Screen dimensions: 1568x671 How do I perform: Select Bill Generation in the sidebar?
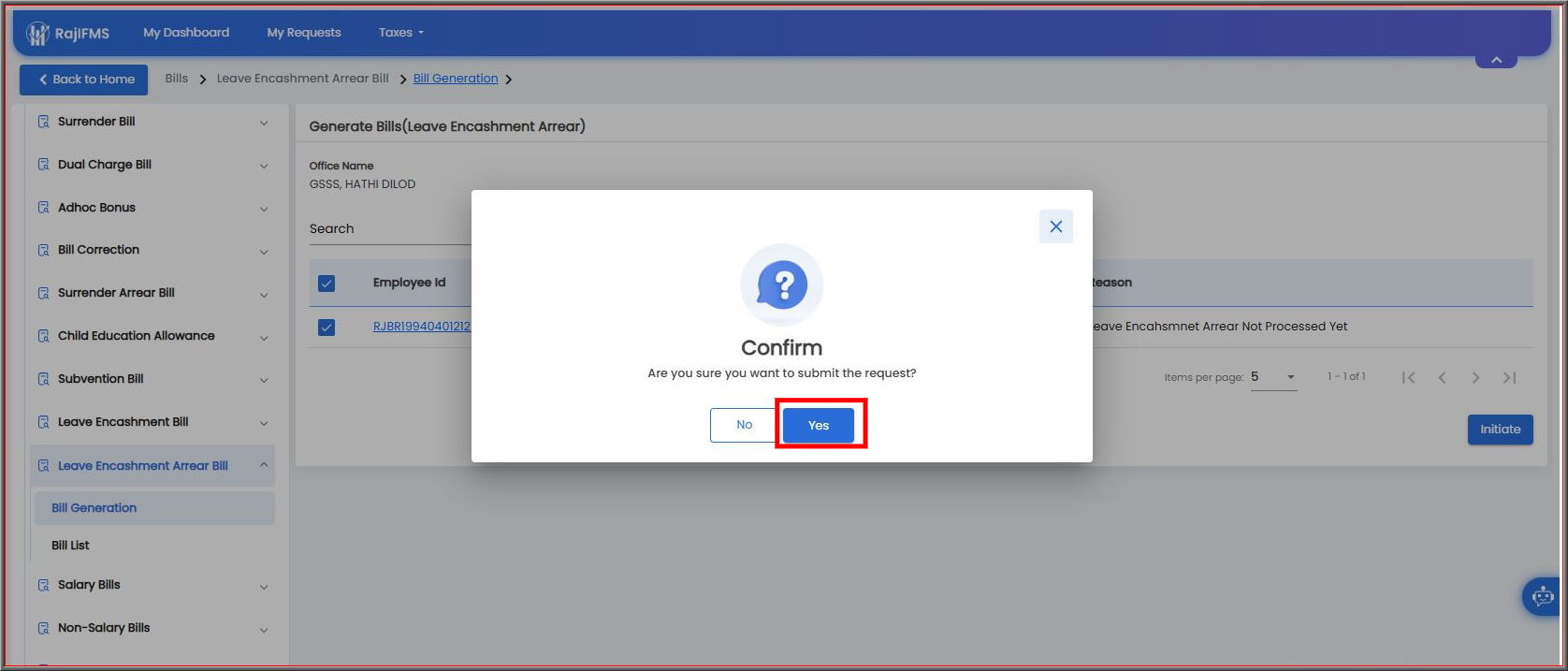154,508
